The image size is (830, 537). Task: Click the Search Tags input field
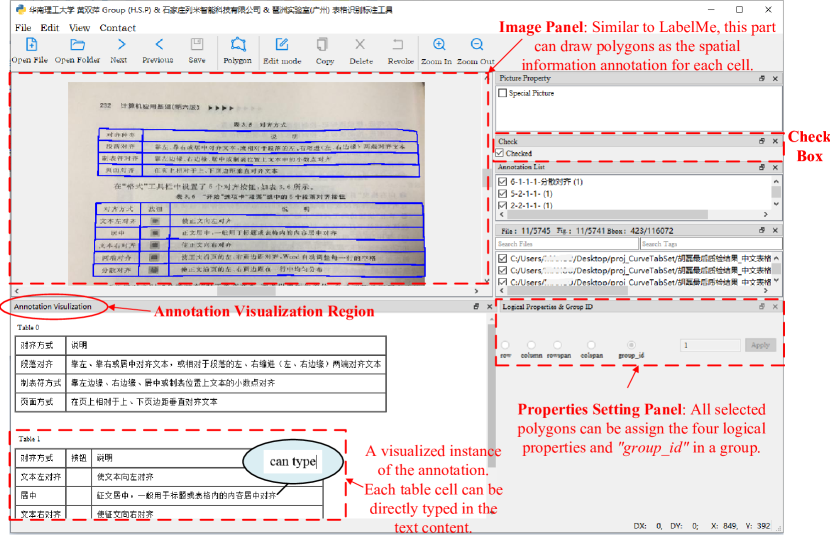[711, 244]
